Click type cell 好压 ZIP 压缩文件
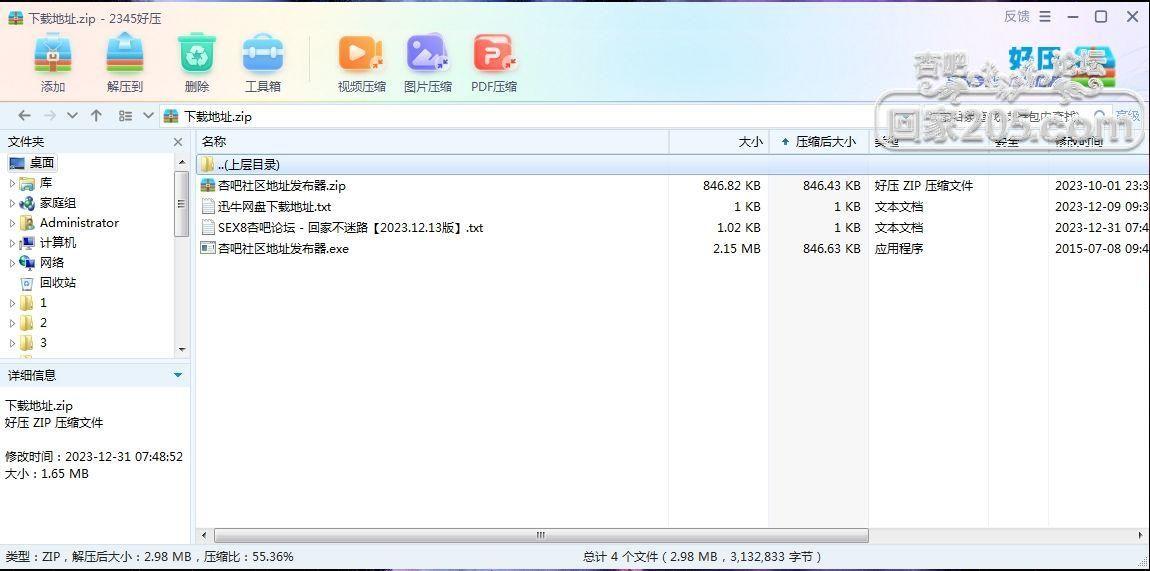This screenshot has height=571, width=1150. click(x=923, y=186)
